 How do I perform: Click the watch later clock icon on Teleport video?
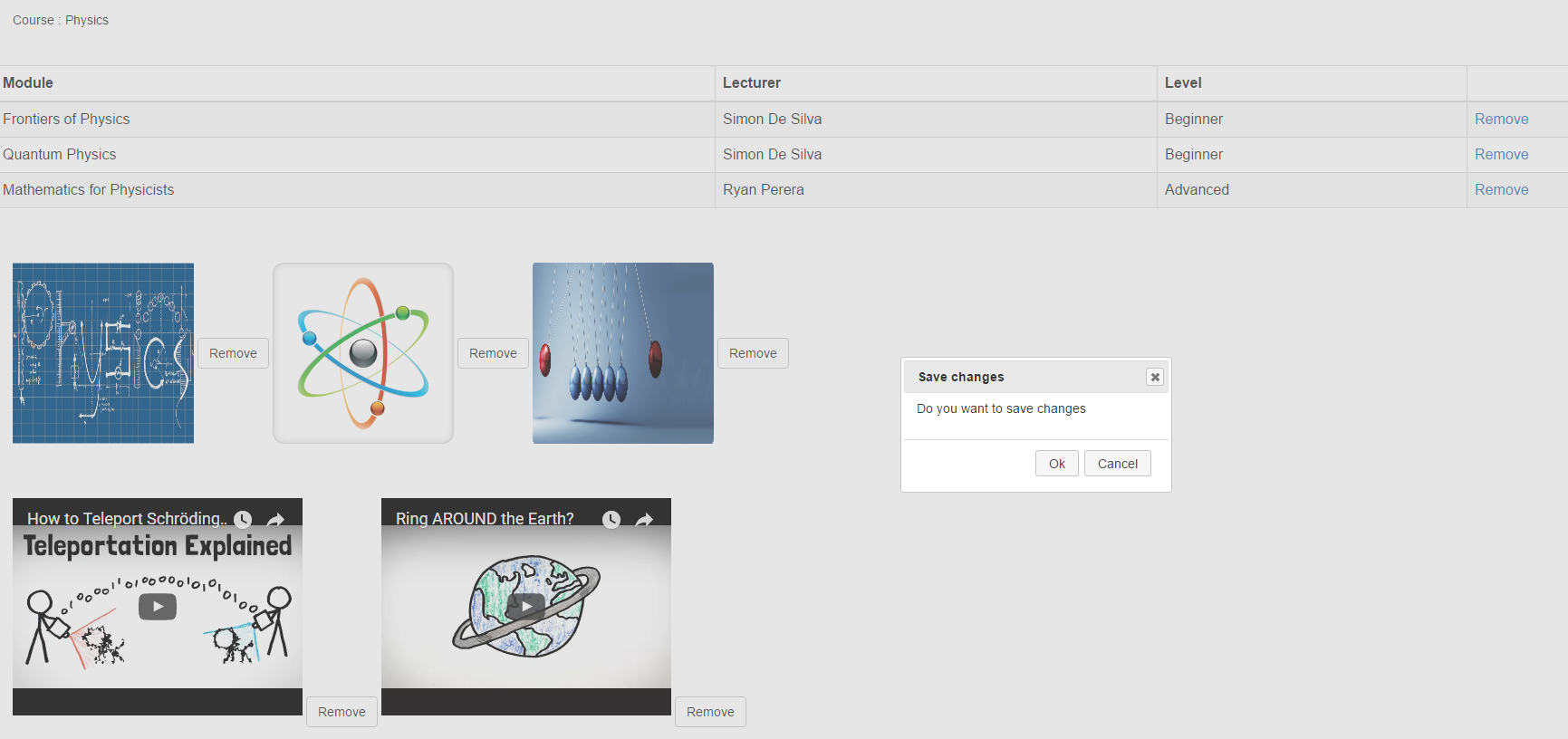tap(243, 519)
